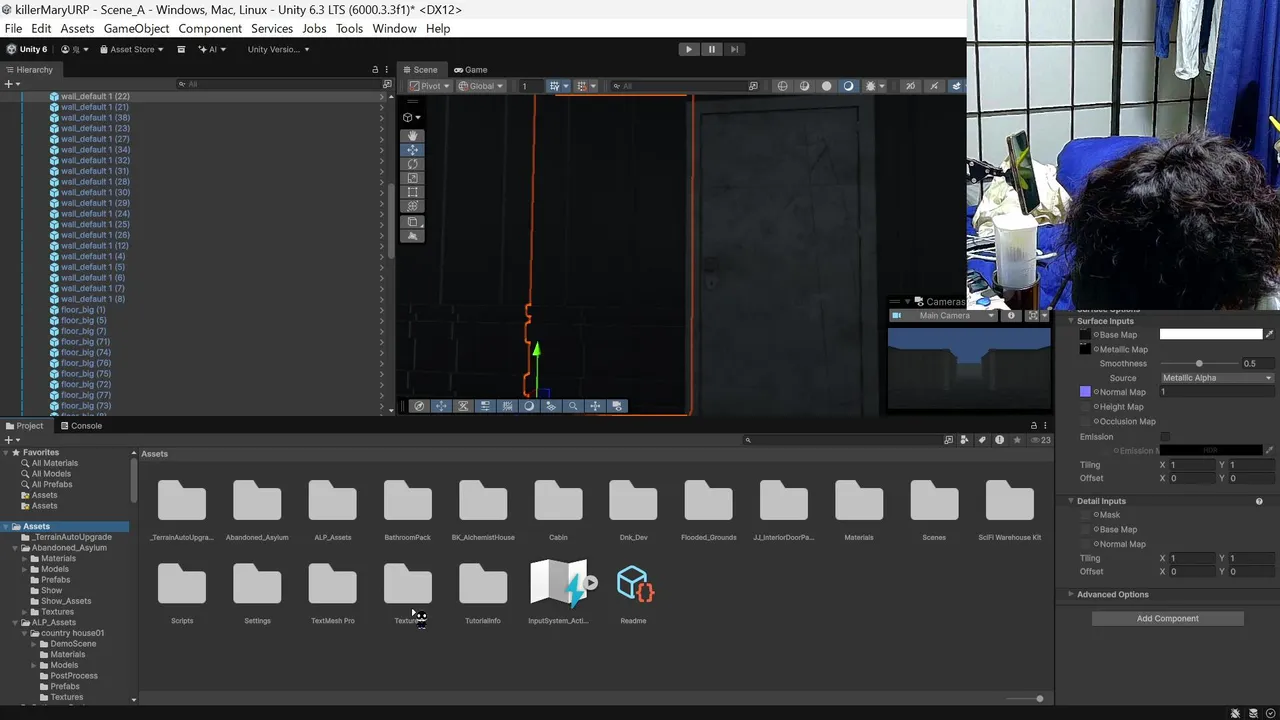The image size is (1280, 720).
Task: Click the Detail Inputs help icon
Action: [x=1259, y=501]
